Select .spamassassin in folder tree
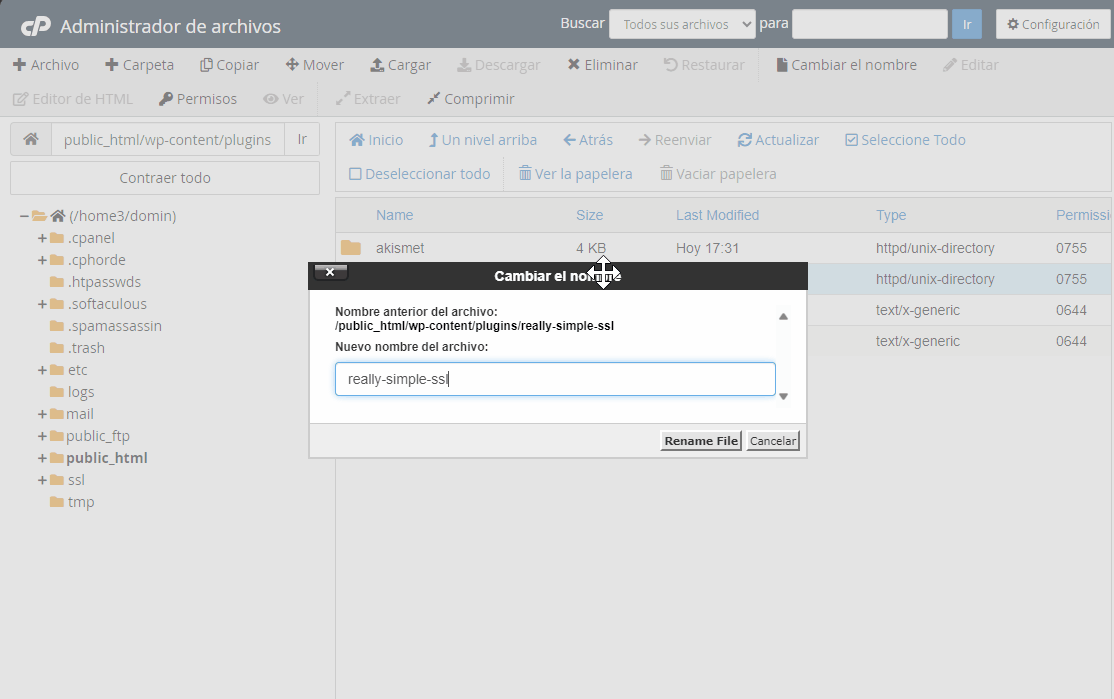 point(114,326)
